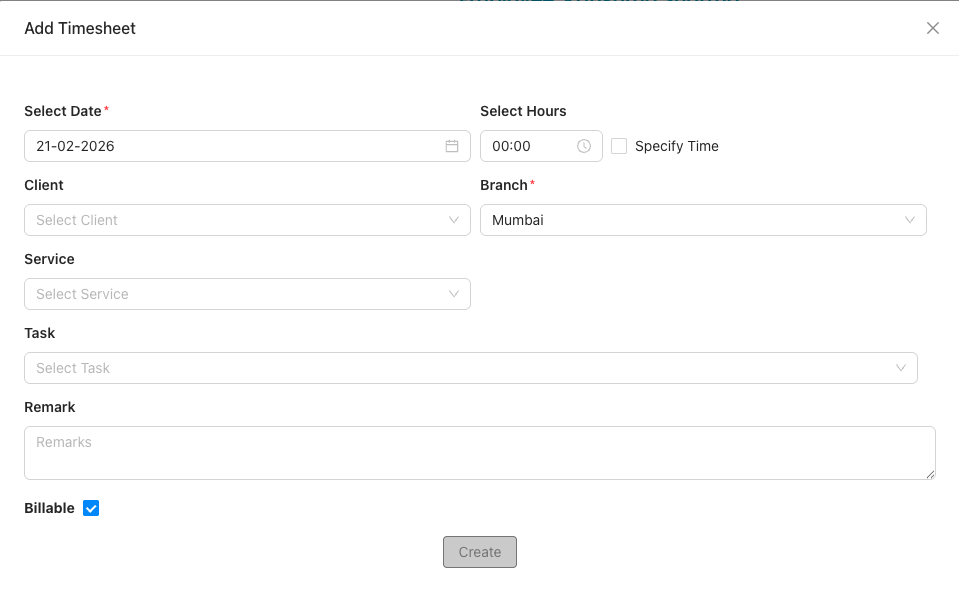Open the date picker calendar icon
This screenshot has width=959, height=603.
click(x=451, y=146)
